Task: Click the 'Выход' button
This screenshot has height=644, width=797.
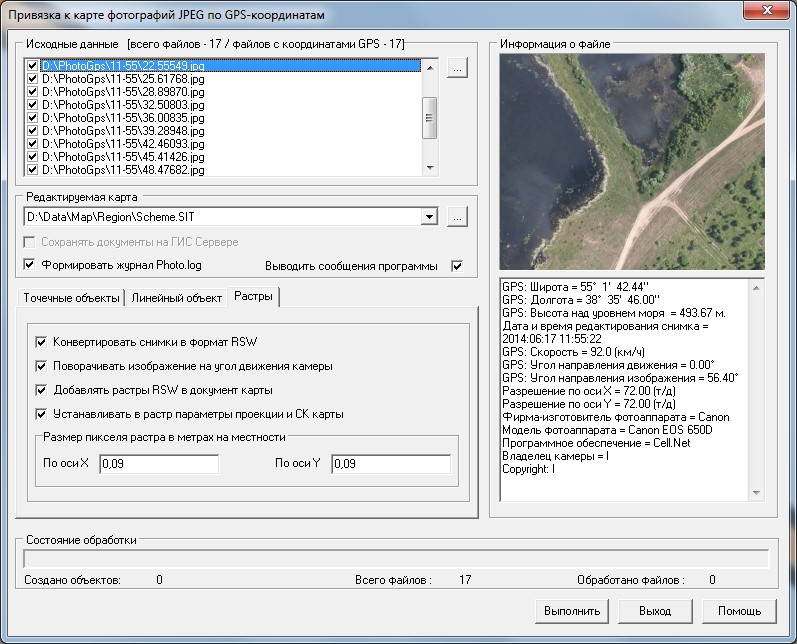Action: [654, 611]
